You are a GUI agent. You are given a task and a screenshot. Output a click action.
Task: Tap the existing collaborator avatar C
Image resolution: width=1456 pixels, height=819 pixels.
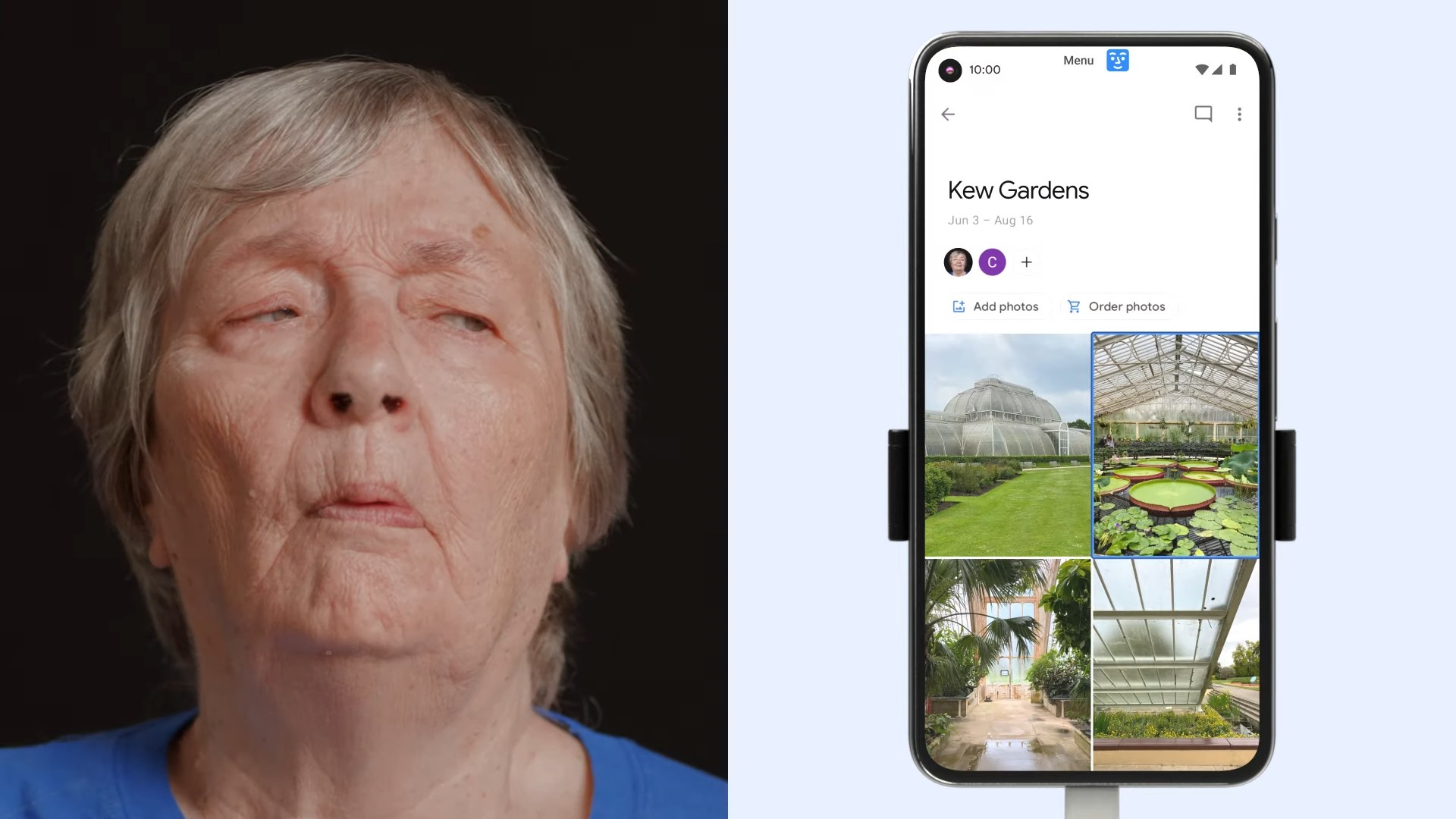991,262
